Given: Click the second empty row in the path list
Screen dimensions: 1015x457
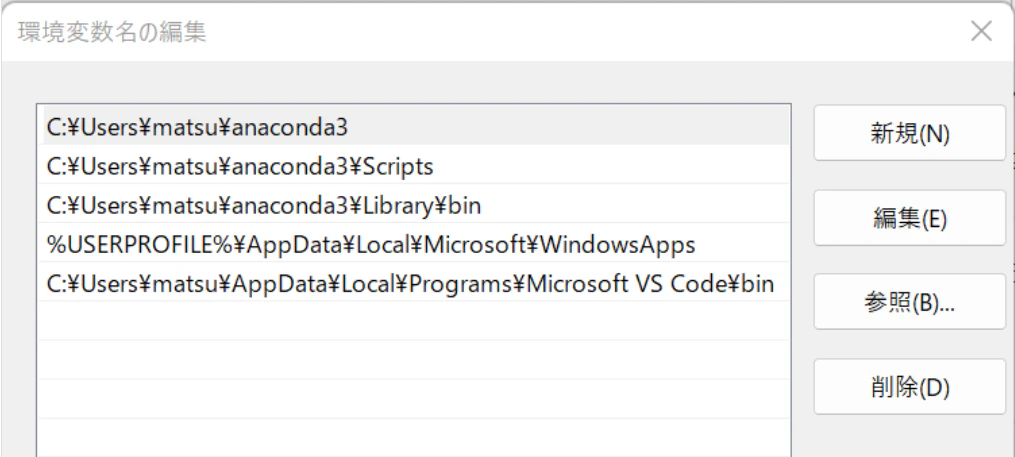Looking at the screenshot, I should click(x=413, y=359).
